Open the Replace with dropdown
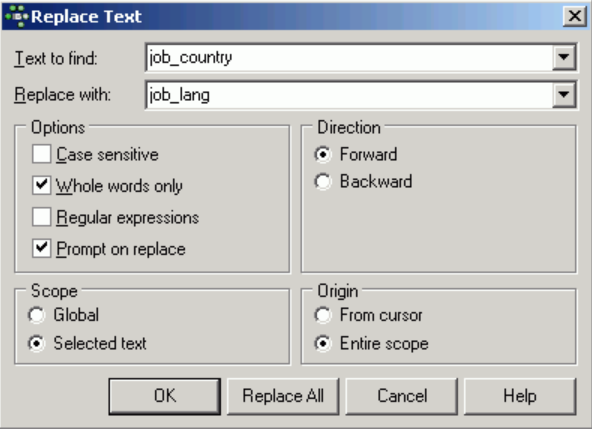592x429 pixels. click(x=564, y=94)
